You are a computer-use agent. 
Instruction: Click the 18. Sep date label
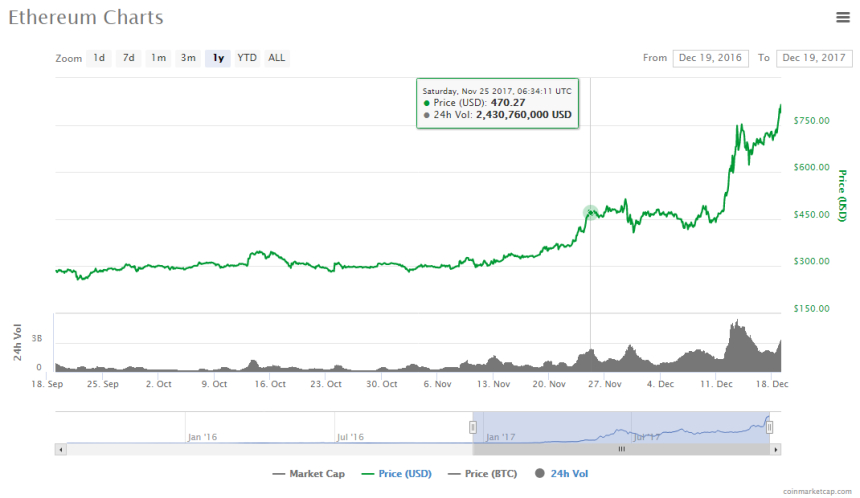[47, 384]
